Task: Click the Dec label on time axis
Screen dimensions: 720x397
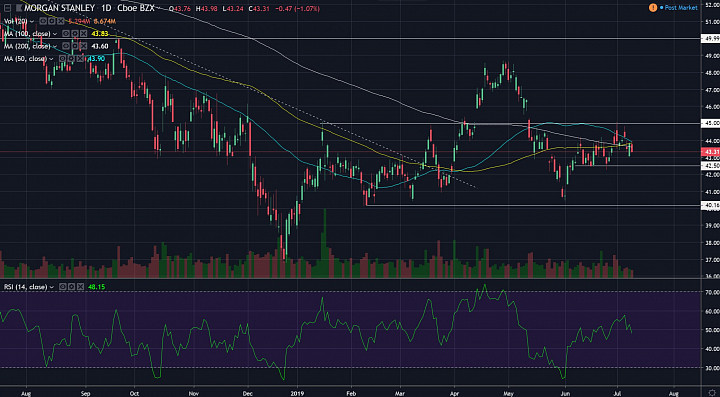Action: point(248,392)
